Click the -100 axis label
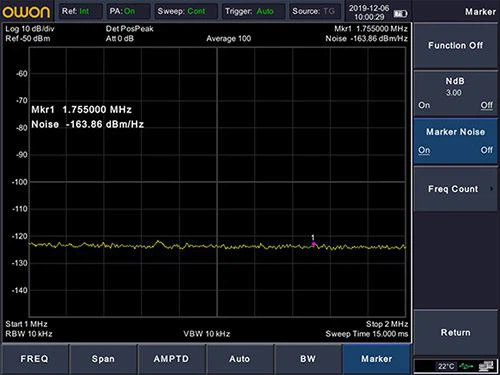Image resolution: width=500 pixels, height=375 pixels. 20,182
